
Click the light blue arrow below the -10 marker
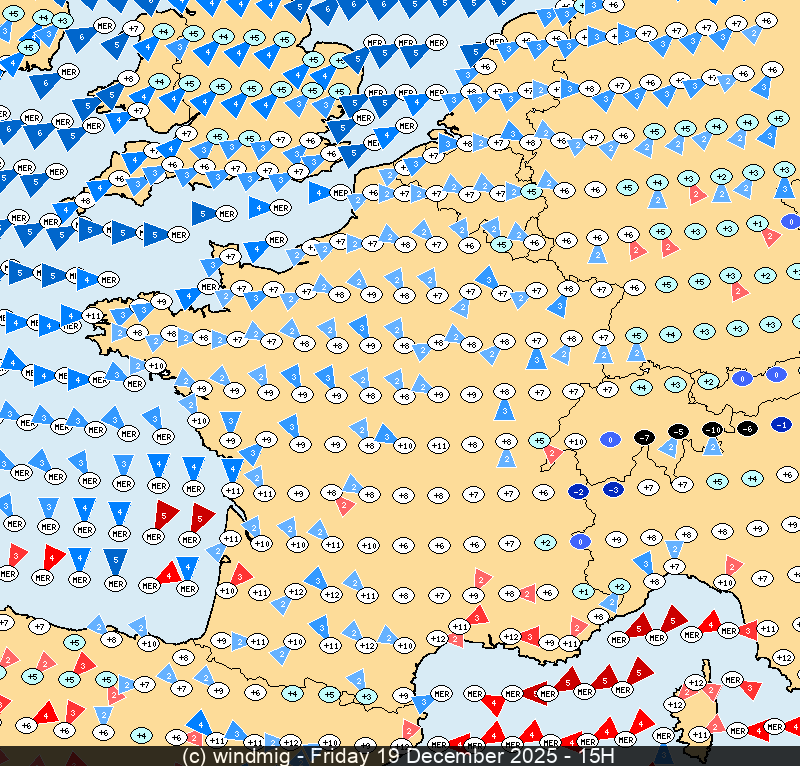tap(712, 447)
